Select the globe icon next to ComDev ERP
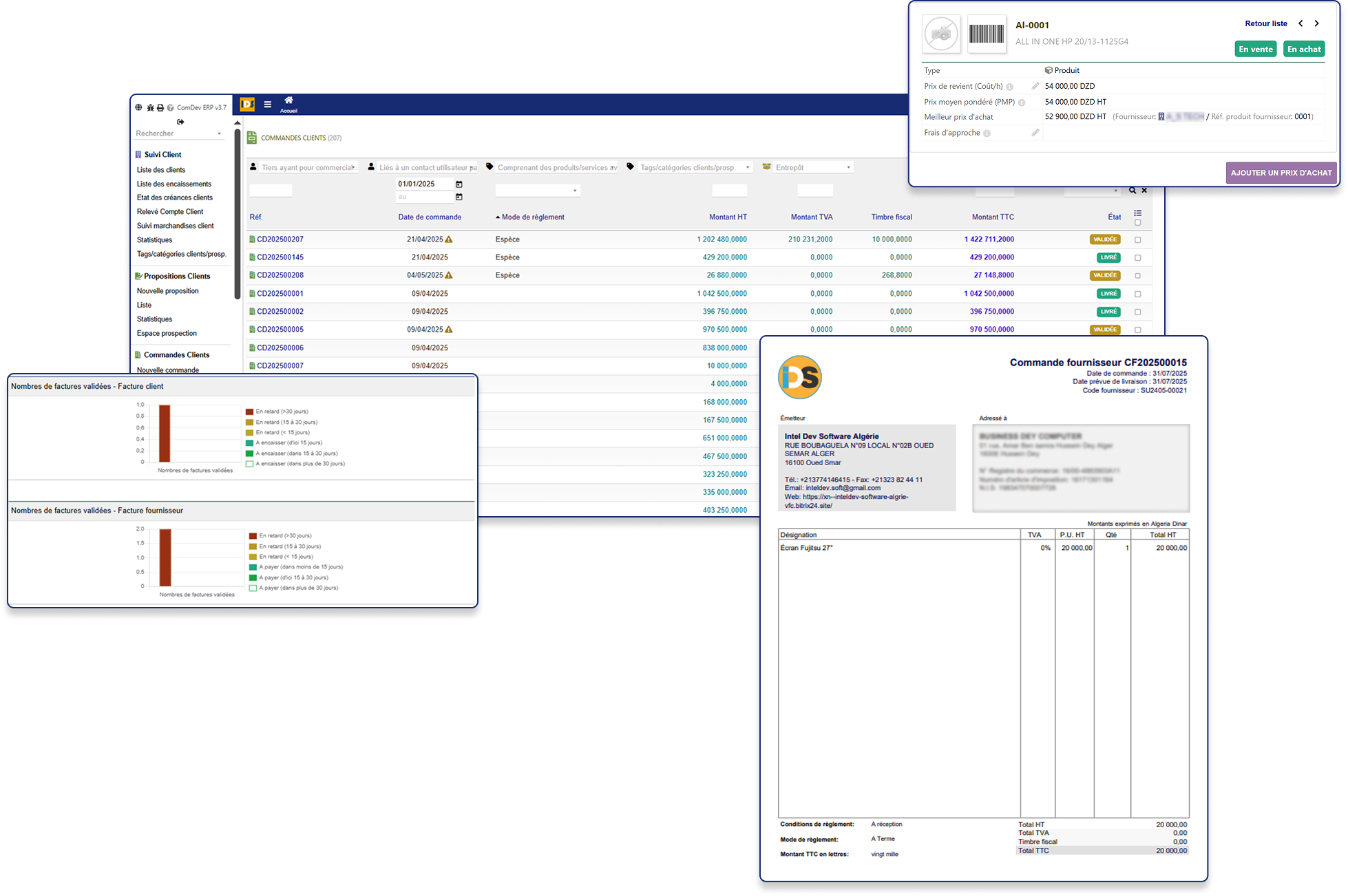Image resolution: width=1348 pixels, height=896 pixels. click(138, 107)
